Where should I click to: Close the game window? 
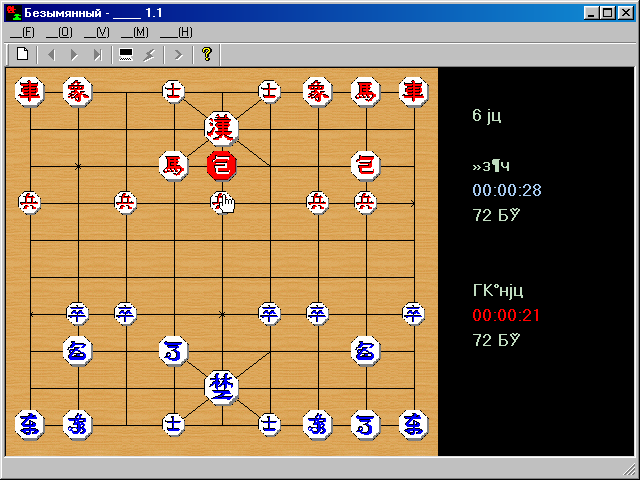tap(626, 13)
